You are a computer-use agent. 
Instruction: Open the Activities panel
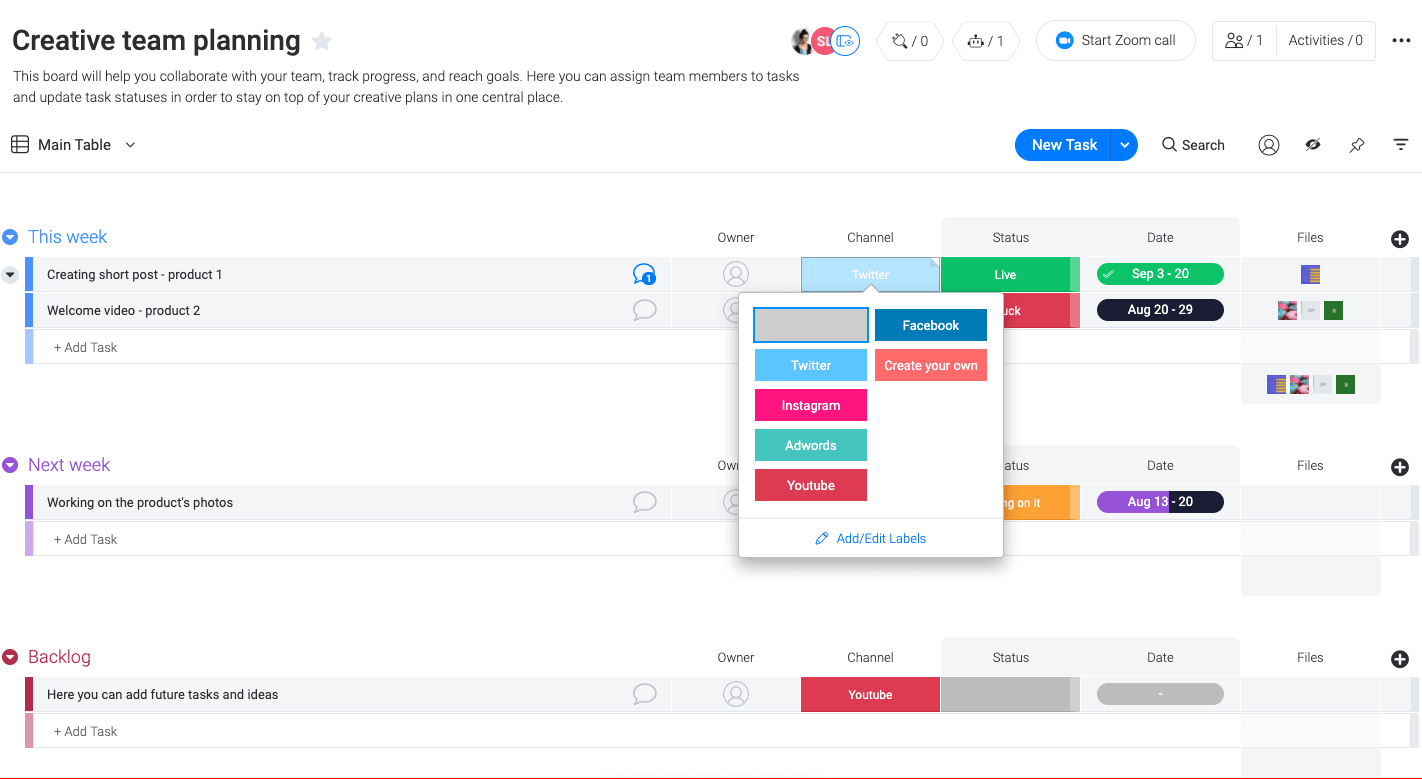click(1326, 40)
